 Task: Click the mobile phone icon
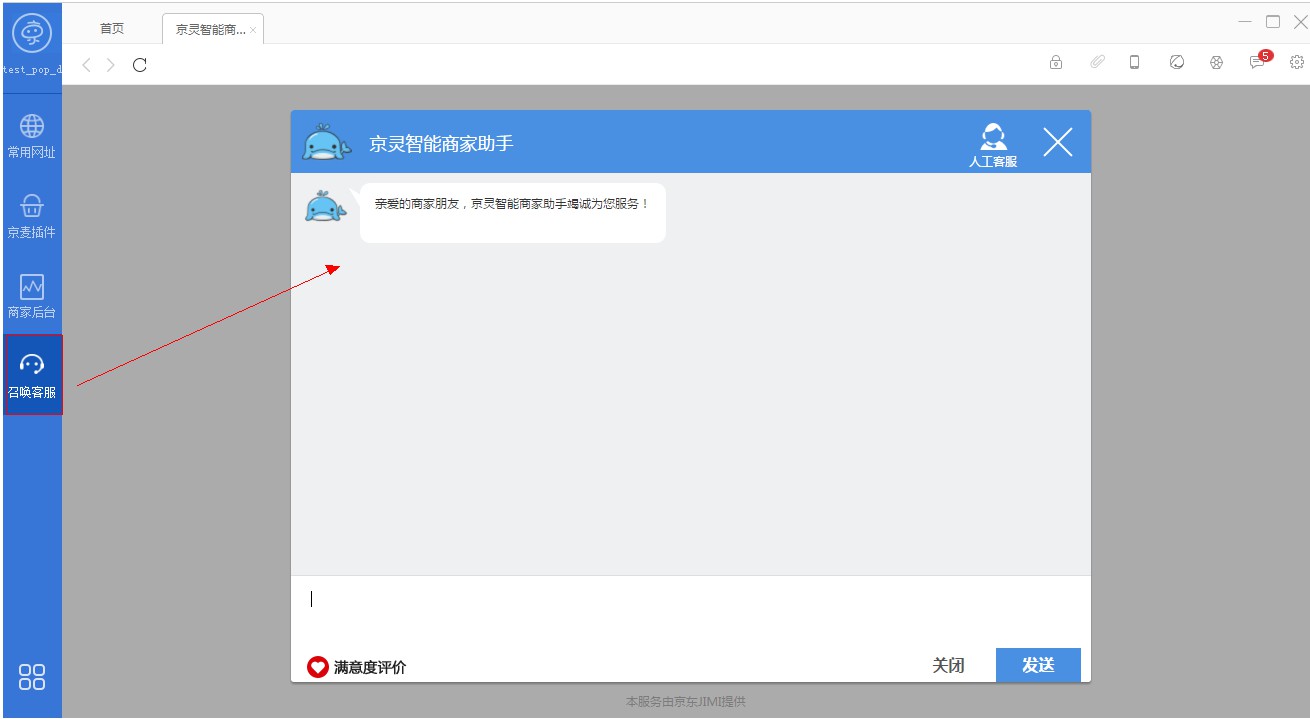tap(1135, 62)
